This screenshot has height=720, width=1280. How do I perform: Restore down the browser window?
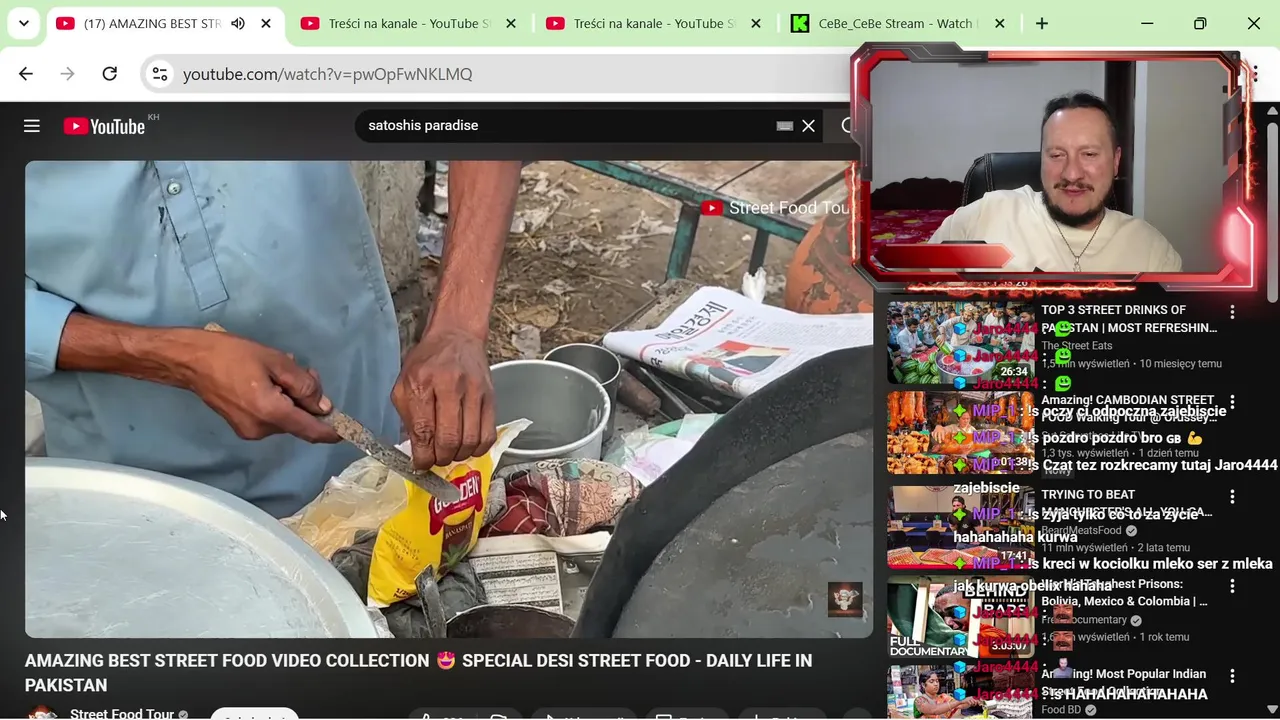click(x=1200, y=23)
